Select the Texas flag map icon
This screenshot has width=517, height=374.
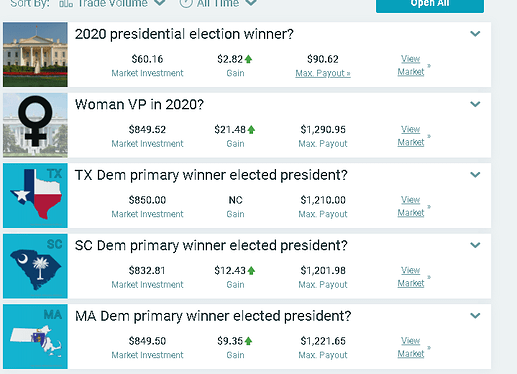click(35, 195)
